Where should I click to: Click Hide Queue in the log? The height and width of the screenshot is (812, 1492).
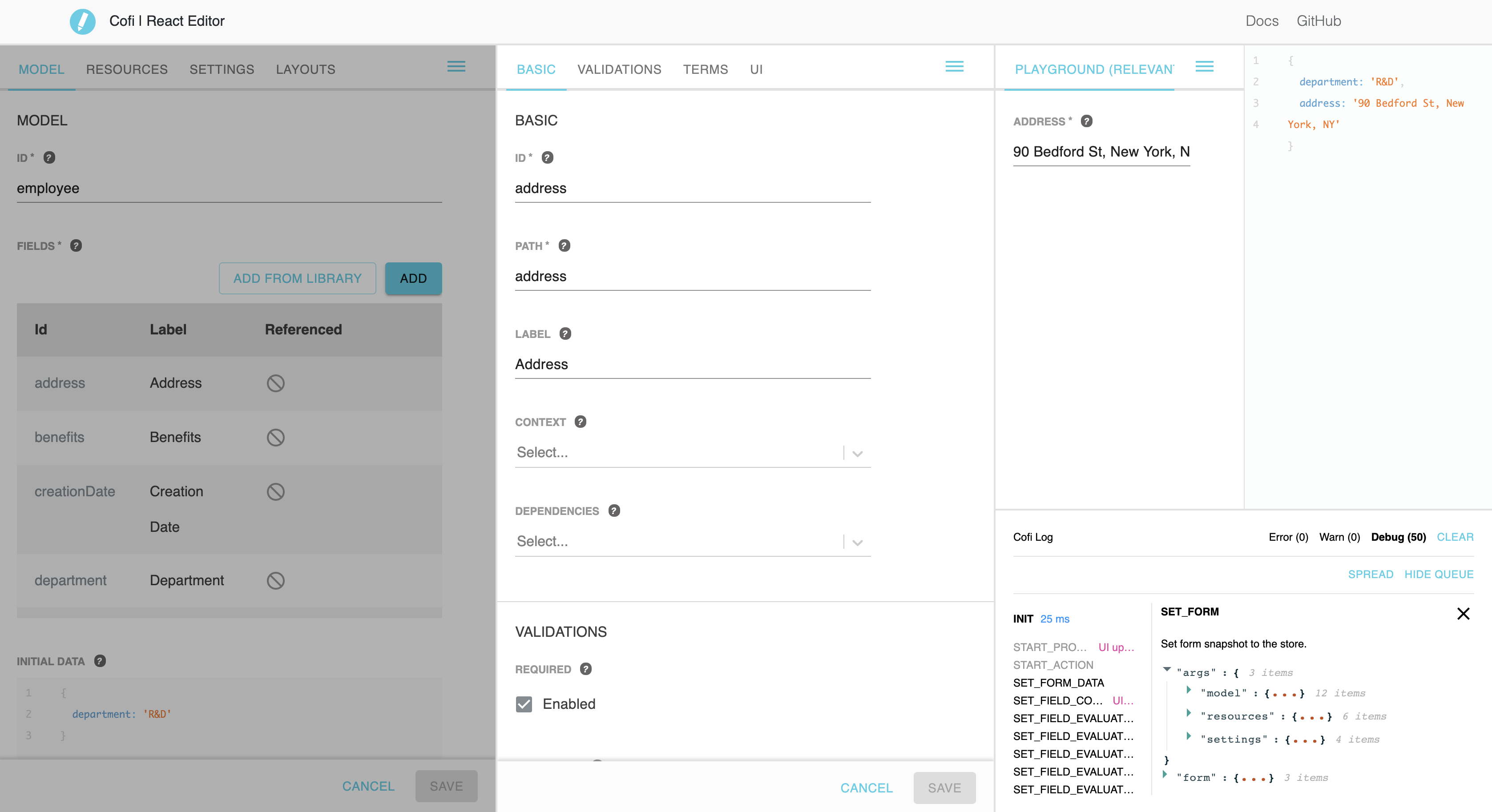[1439, 574]
